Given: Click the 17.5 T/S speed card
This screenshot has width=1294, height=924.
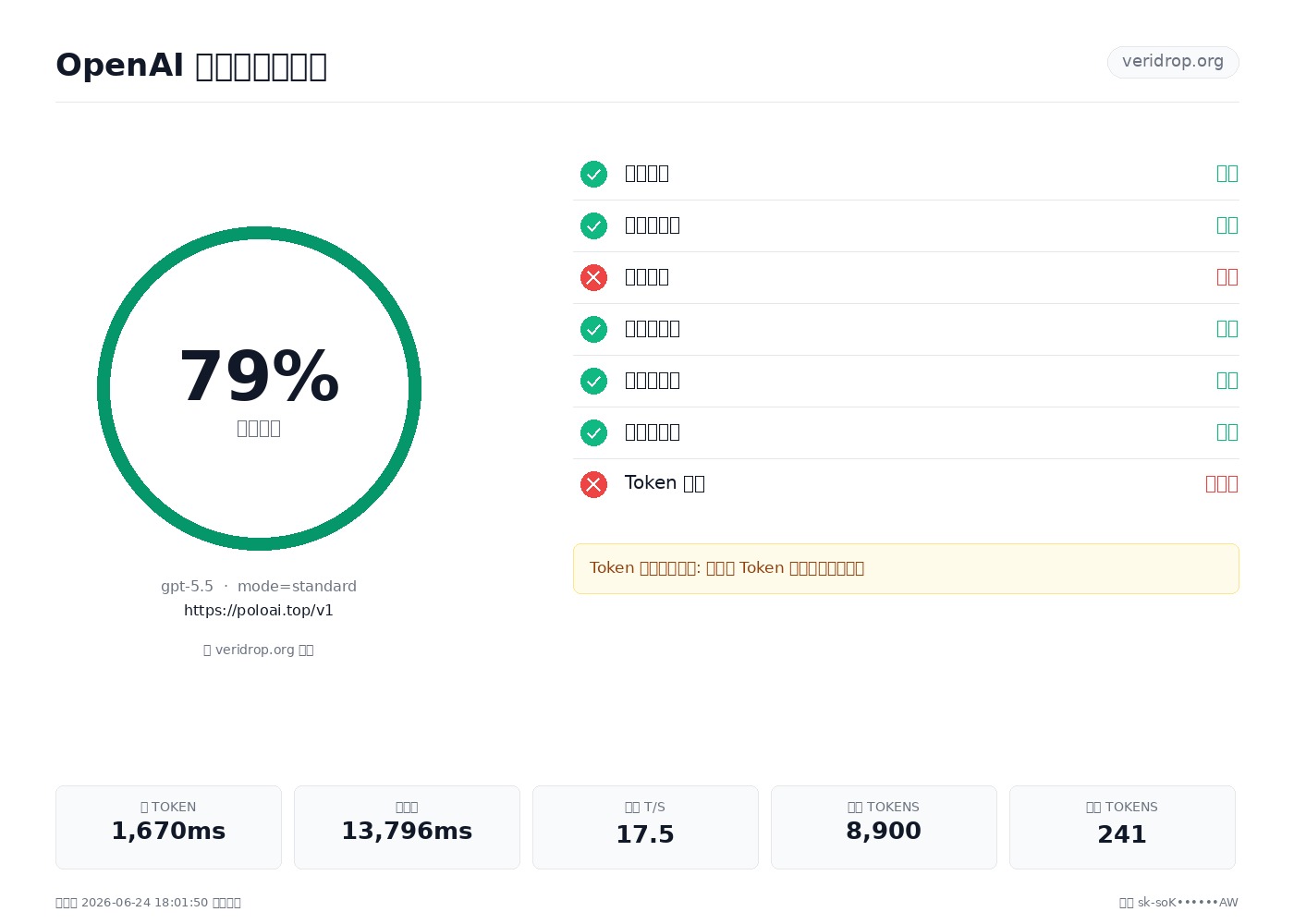Looking at the screenshot, I should (x=645, y=827).
